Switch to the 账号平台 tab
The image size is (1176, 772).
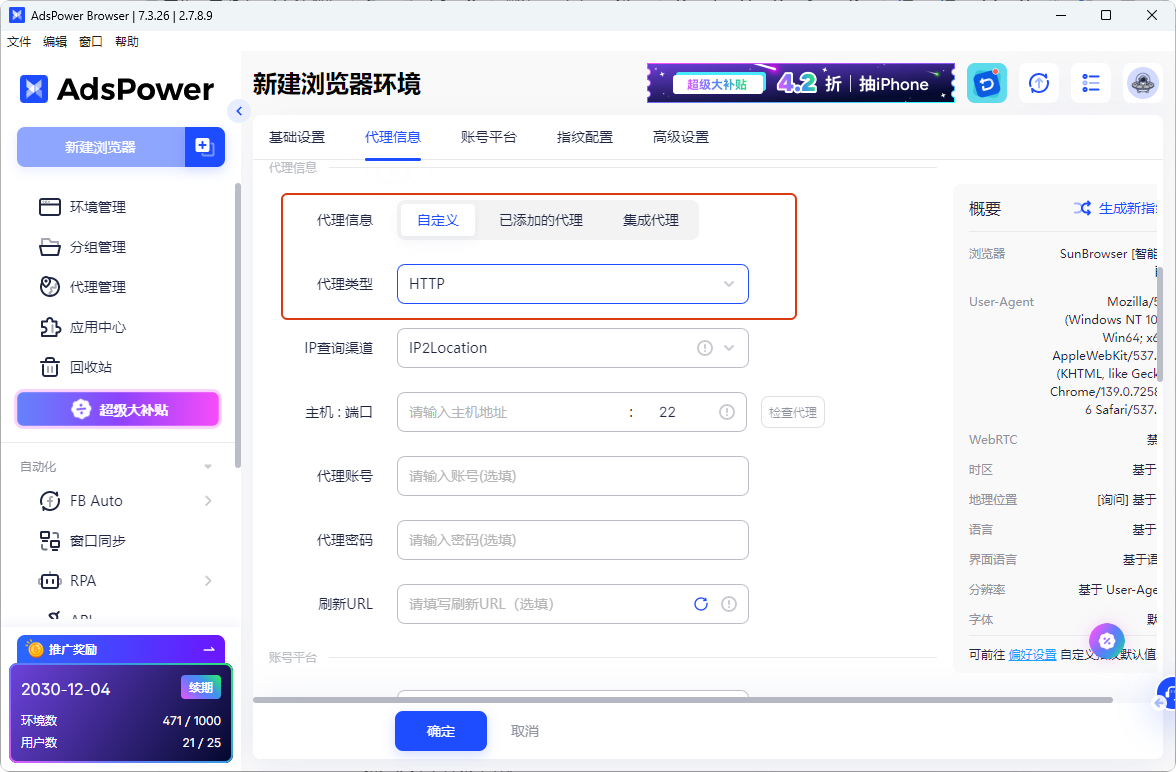coord(489,137)
